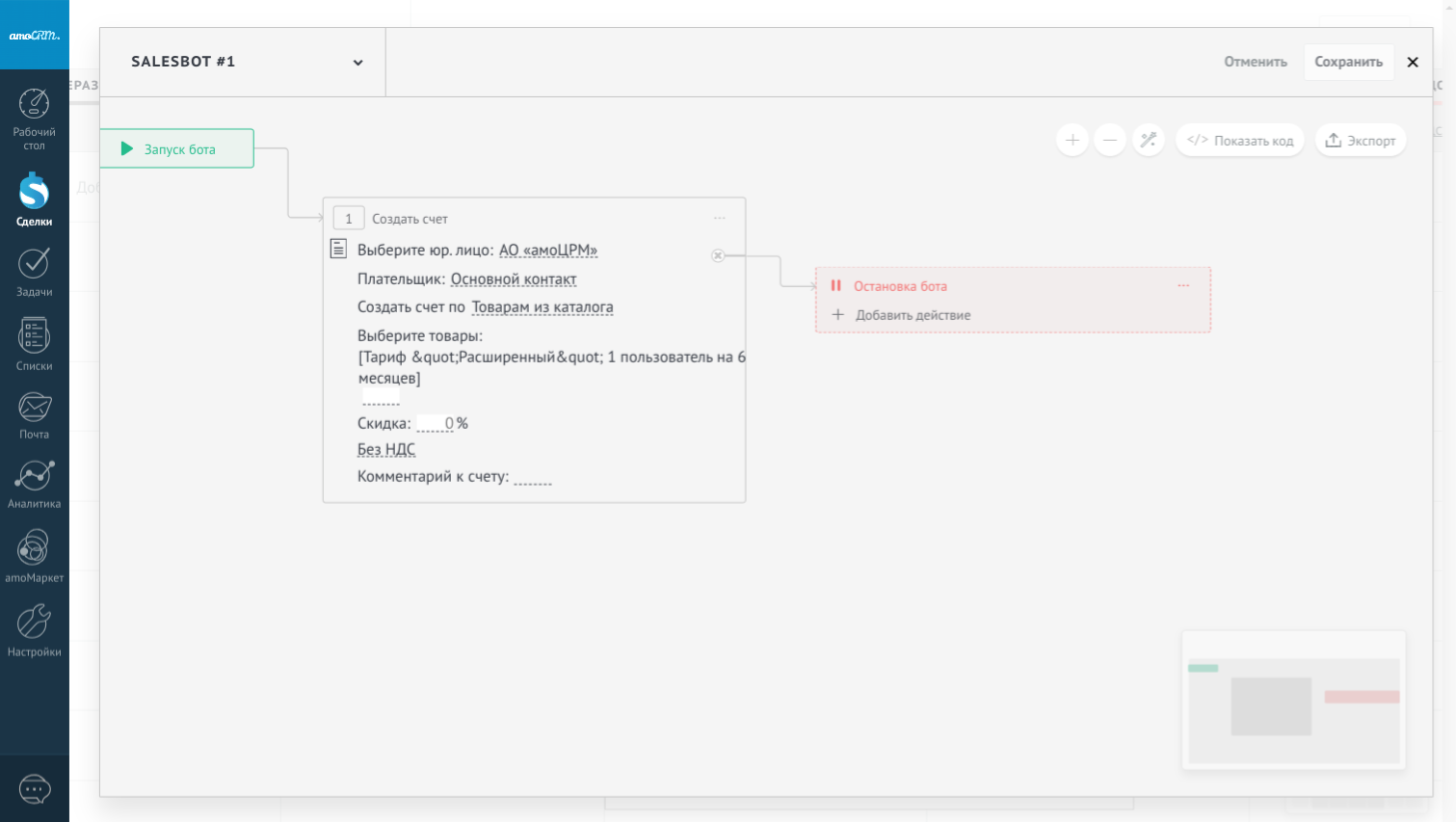The height and width of the screenshot is (822, 1456).
Task: Open the Создать счет step options menu
Action: [x=719, y=219]
